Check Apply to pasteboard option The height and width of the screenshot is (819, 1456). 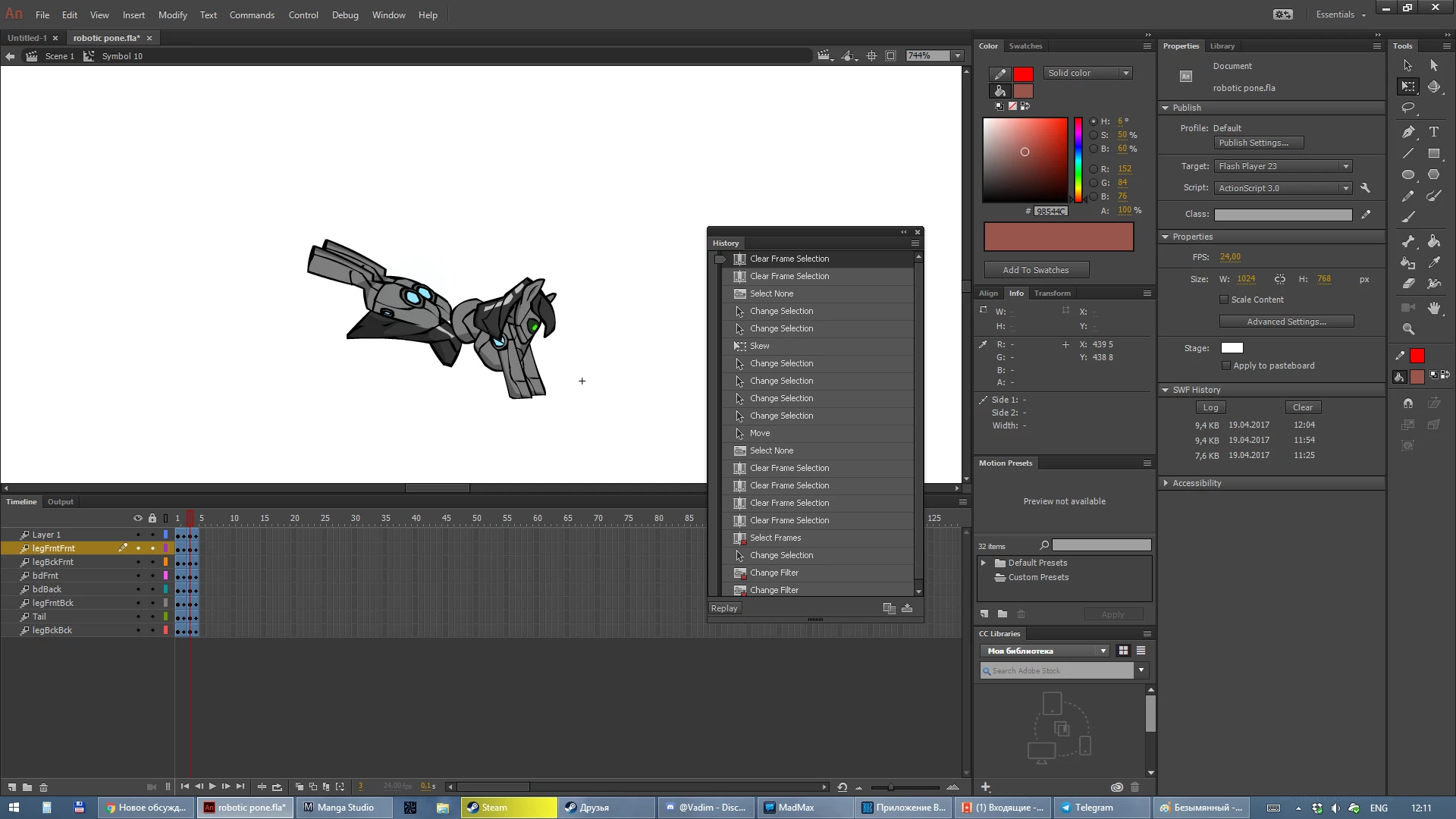pos(1226,366)
